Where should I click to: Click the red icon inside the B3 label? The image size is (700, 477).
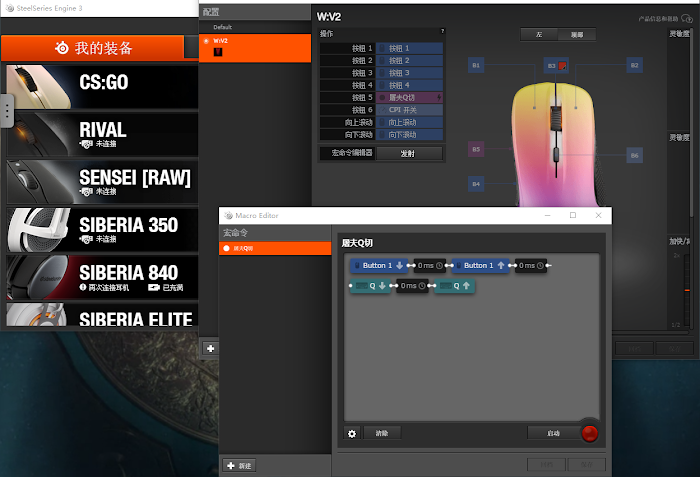point(562,66)
